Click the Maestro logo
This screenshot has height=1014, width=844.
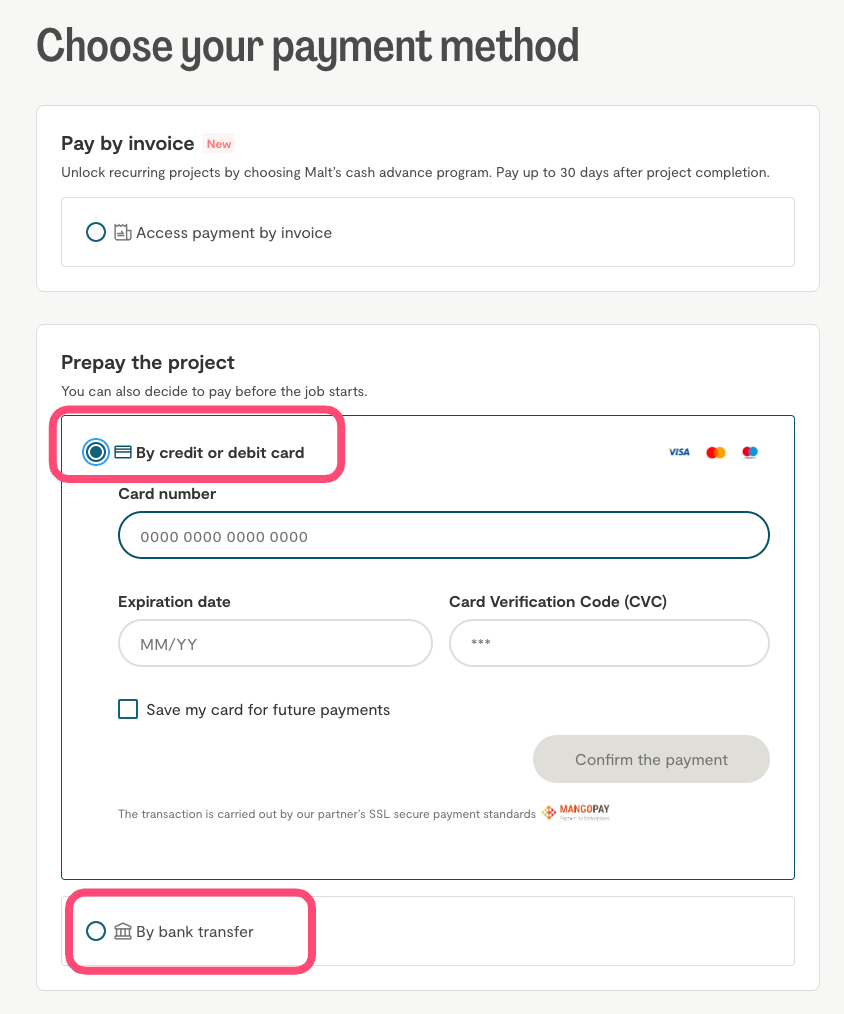click(750, 453)
